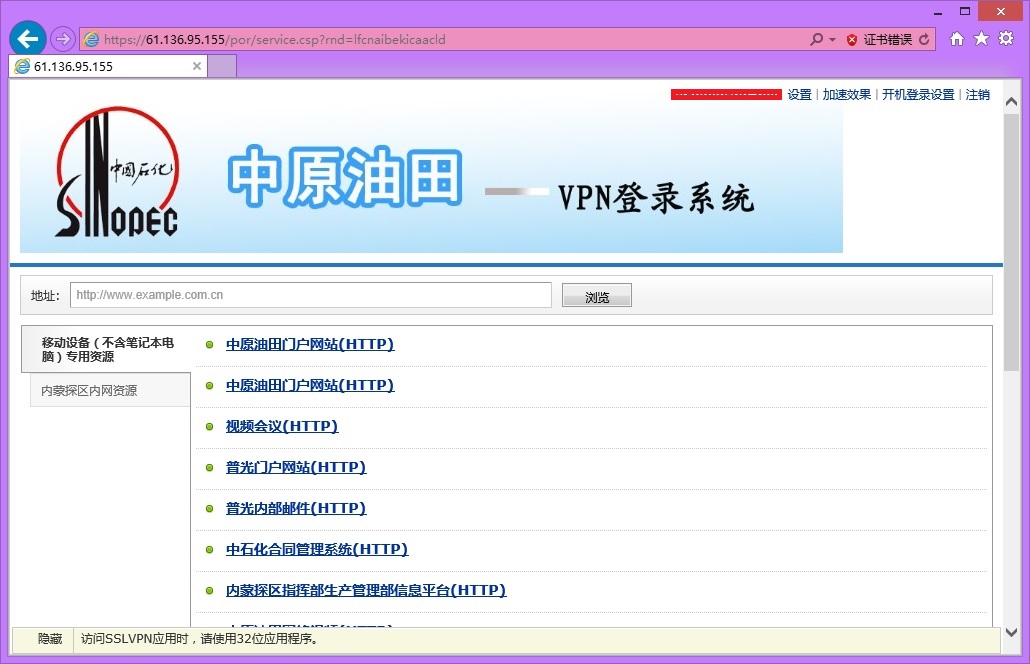Open a new blank tab
Screen dimensions: 1030x664
(222, 66)
